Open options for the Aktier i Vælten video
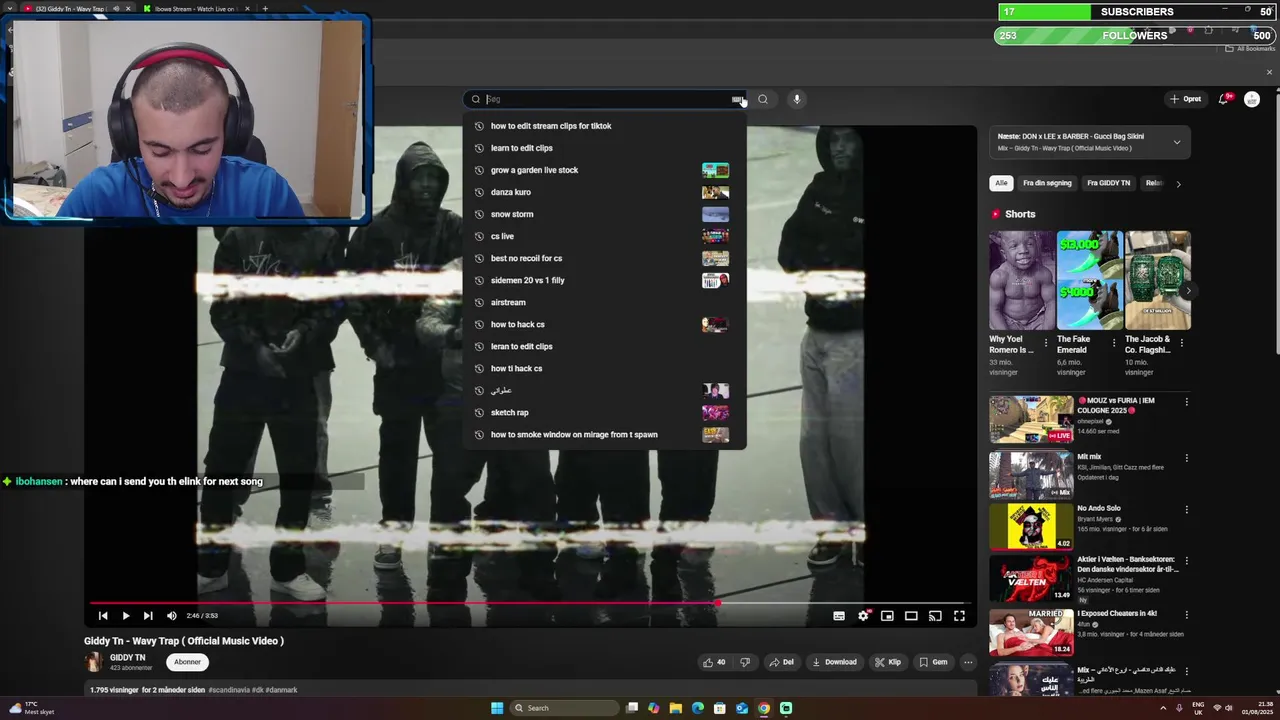The image size is (1280, 720). (x=1187, y=561)
